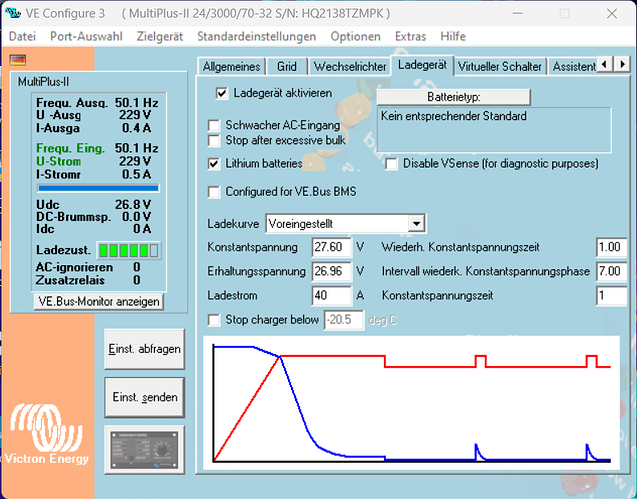Click the VE.Bus-Monitor anzeigen button
This screenshot has width=637, height=499.
click(x=98, y=301)
